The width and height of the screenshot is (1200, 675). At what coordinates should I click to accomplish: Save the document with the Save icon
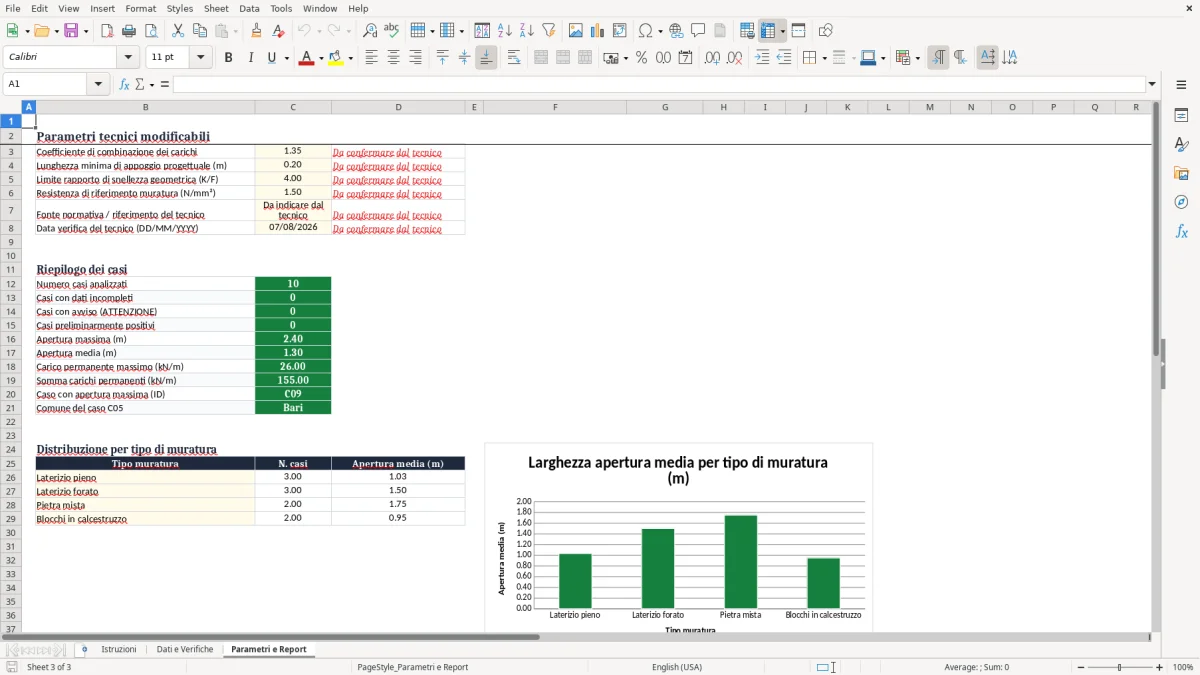[70, 31]
